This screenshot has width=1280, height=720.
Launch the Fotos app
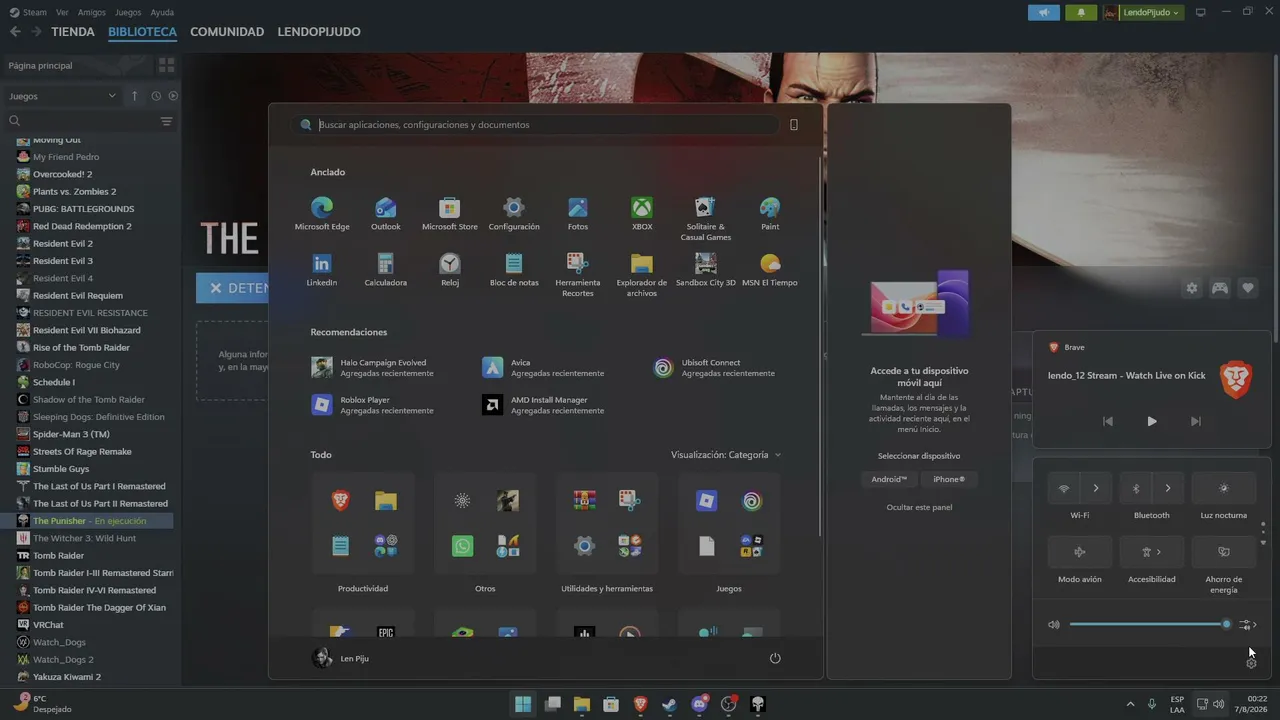tap(578, 214)
